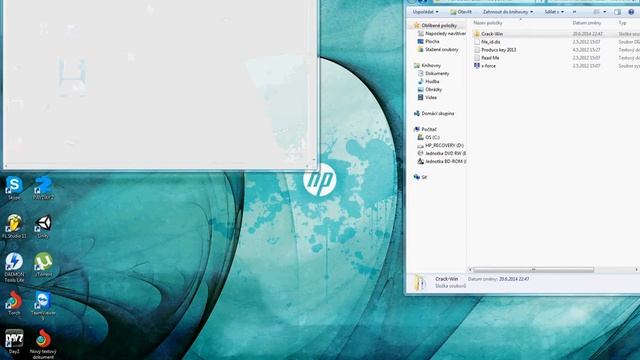Screen dimensions: 640x360
Task: Click the Explorer help question-mark icon
Action: [631, 12]
